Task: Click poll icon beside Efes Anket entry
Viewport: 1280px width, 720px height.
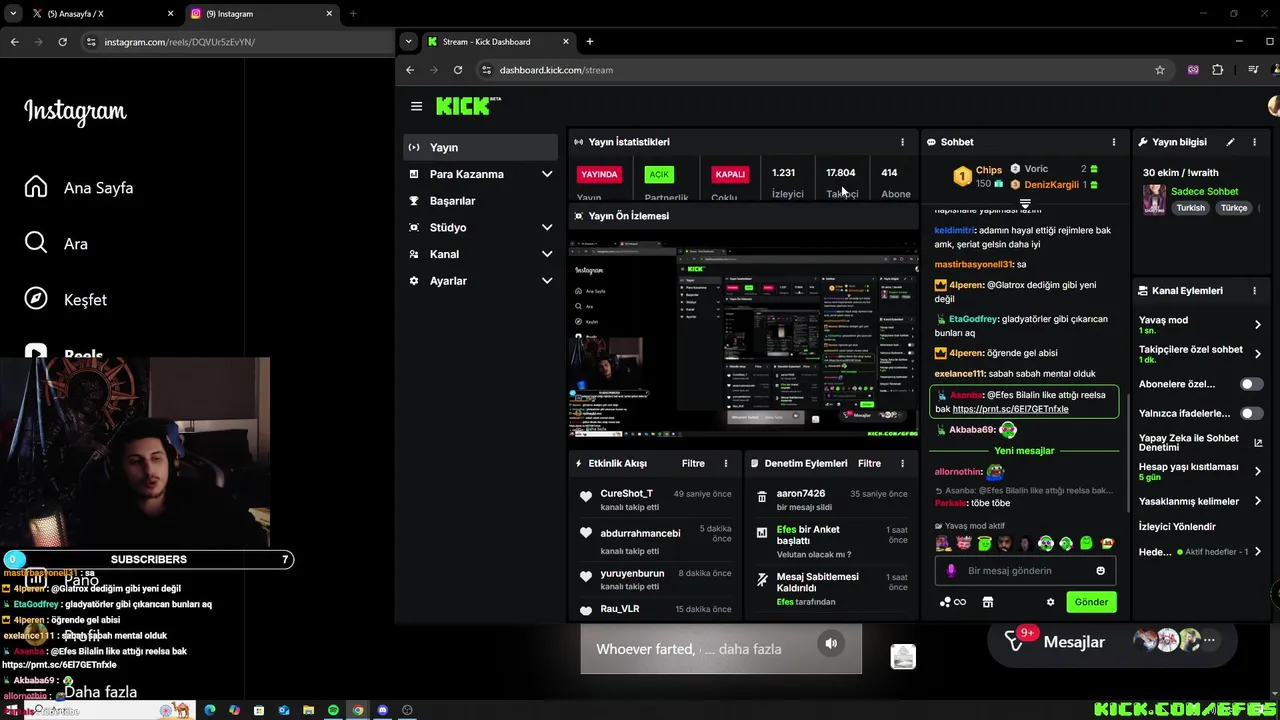Action: [x=762, y=533]
